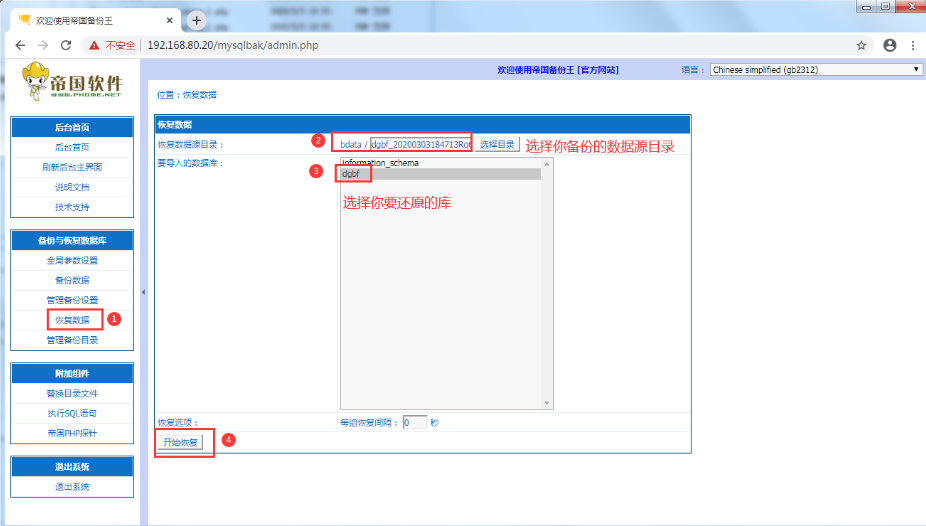Reload the page with refresh icon
Screen dimensions: 926x526
point(66,45)
